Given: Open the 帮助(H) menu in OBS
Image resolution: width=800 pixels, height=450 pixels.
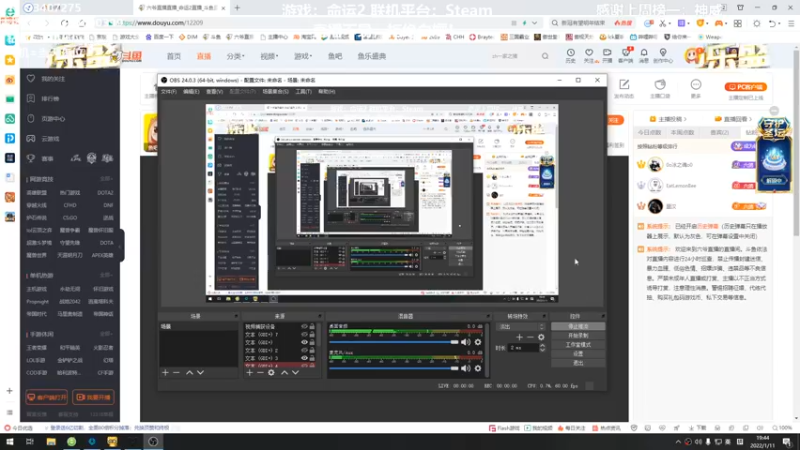Looking at the screenshot, I should tap(327, 92).
